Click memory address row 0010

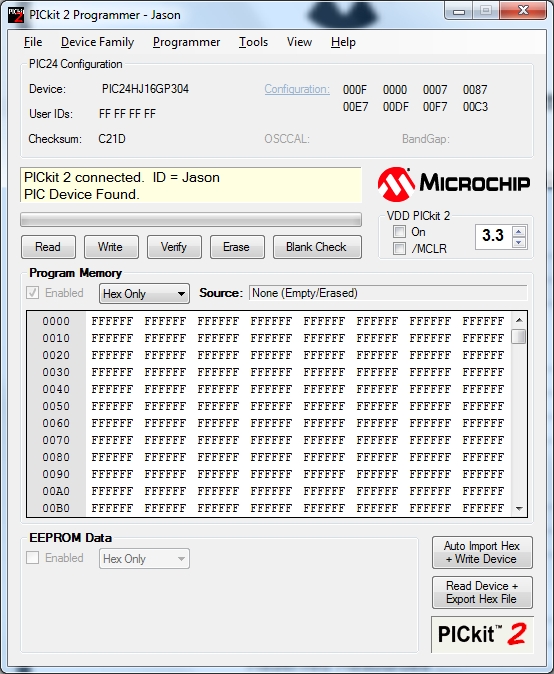[x=56, y=338]
